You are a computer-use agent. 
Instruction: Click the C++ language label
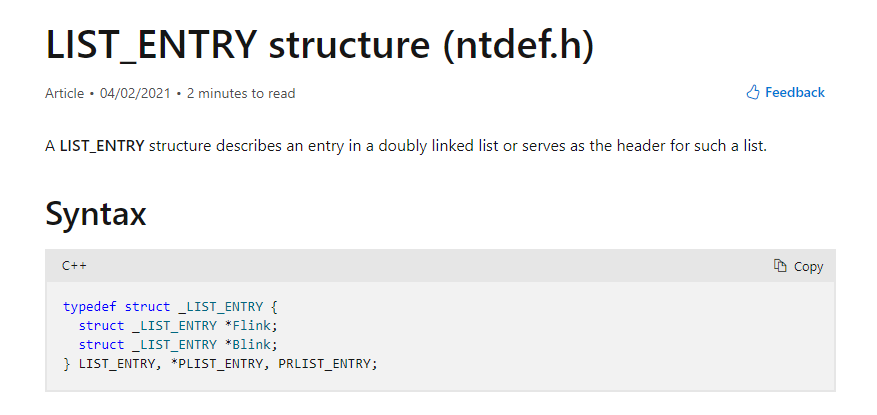click(x=74, y=266)
